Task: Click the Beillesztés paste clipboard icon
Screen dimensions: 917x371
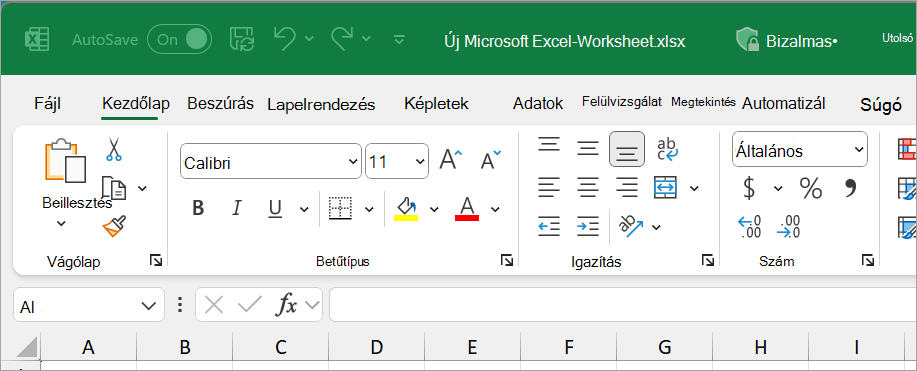Action: click(x=65, y=161)
